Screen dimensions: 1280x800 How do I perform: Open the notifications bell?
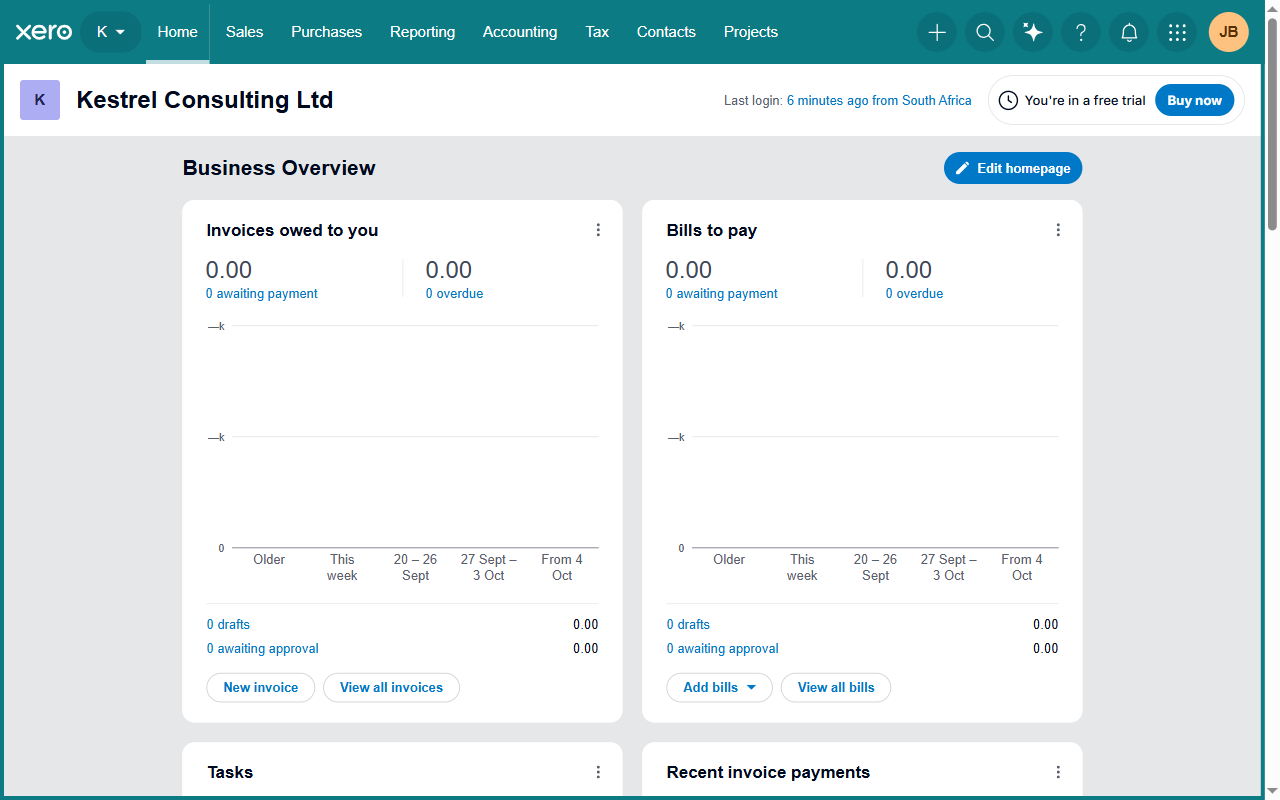(x=1129, y=32)
